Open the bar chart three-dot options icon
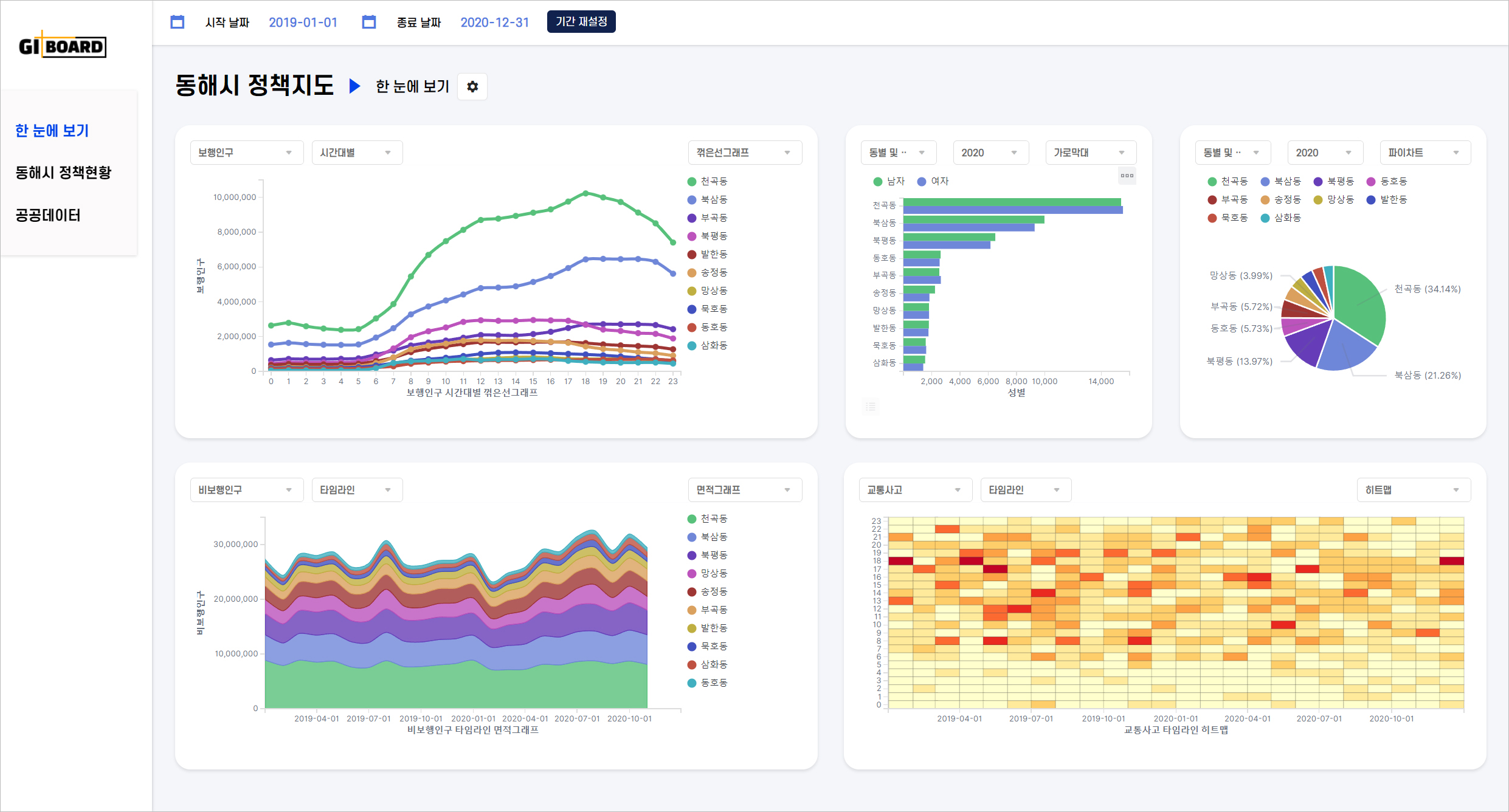 tap(1127, 176)
